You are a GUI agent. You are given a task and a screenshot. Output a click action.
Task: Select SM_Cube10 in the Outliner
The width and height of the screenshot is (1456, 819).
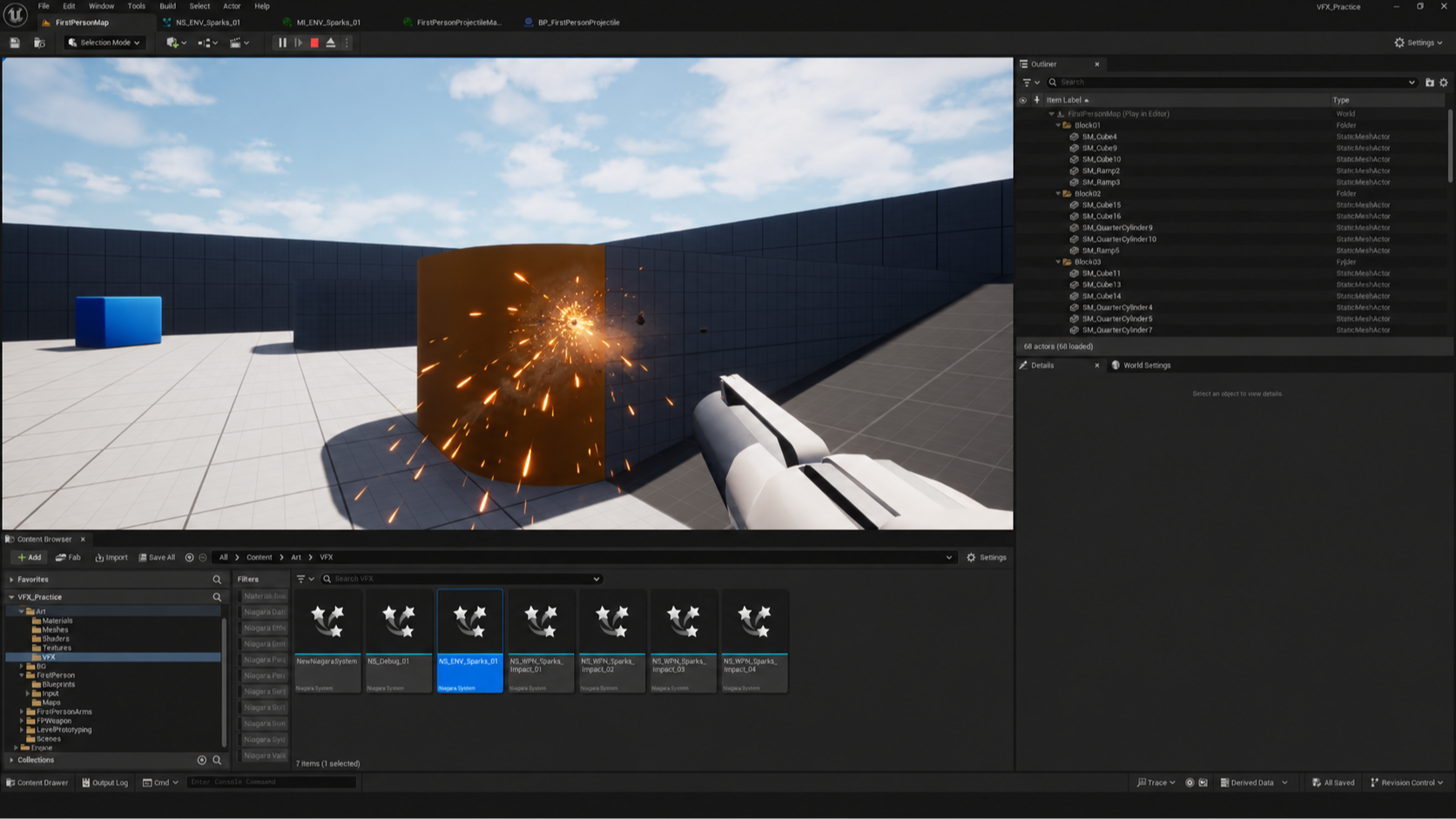tap(1101, 159)
